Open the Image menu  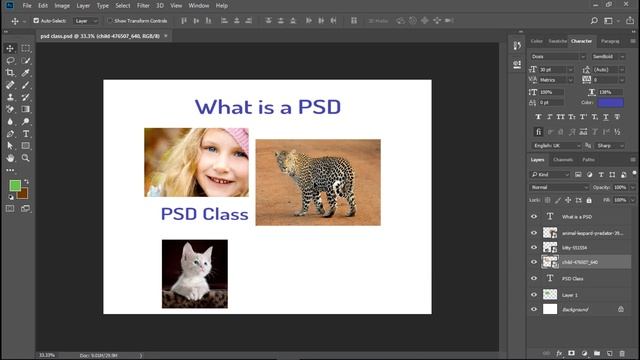(62, 6)
